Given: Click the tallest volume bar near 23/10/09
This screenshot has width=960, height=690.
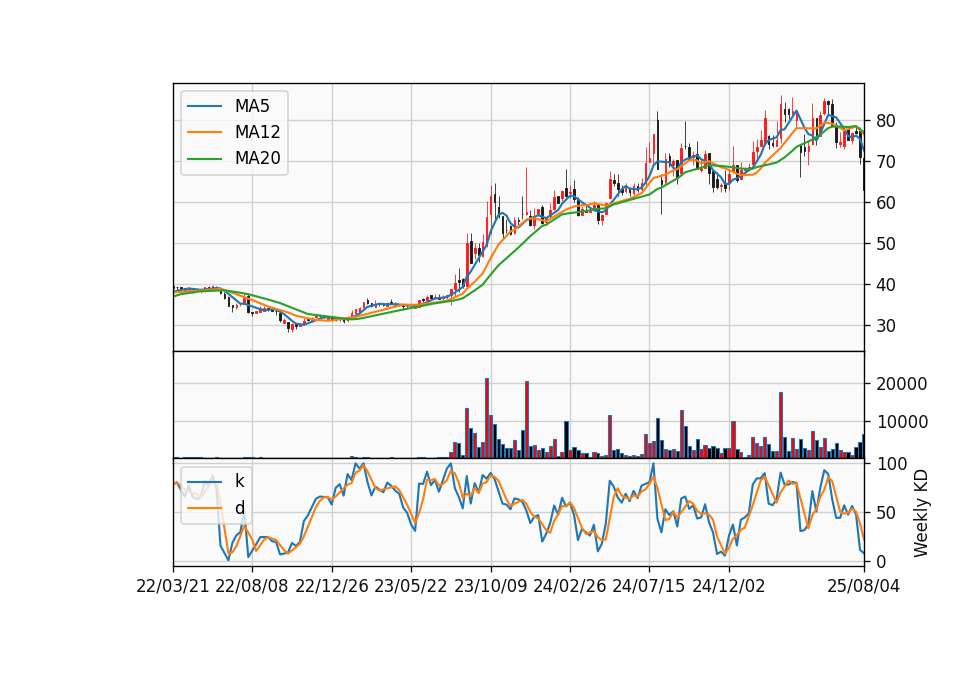Looking at the screenshot, I should pyautogui.click(x=487, y=418).
